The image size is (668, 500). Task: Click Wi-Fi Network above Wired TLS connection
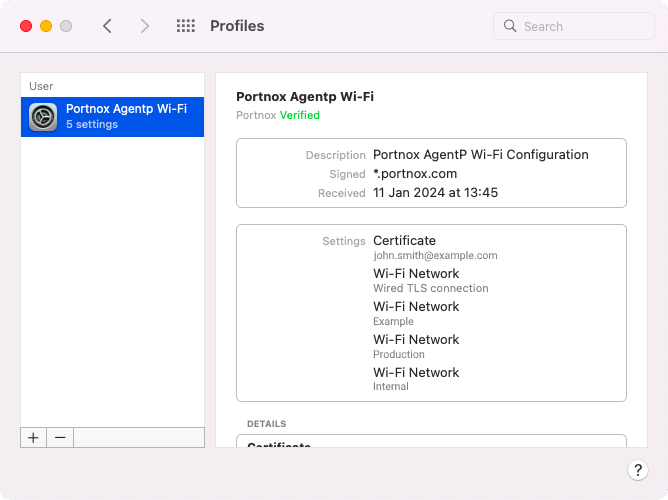click(x=416, y=273)
